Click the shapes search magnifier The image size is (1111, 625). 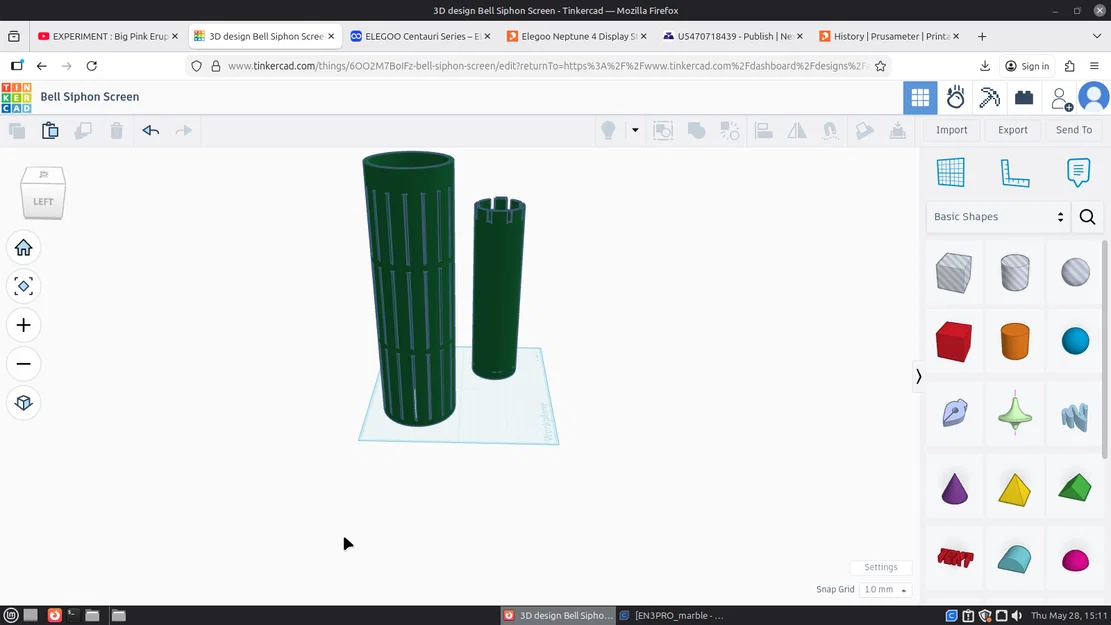[1087, 217]
